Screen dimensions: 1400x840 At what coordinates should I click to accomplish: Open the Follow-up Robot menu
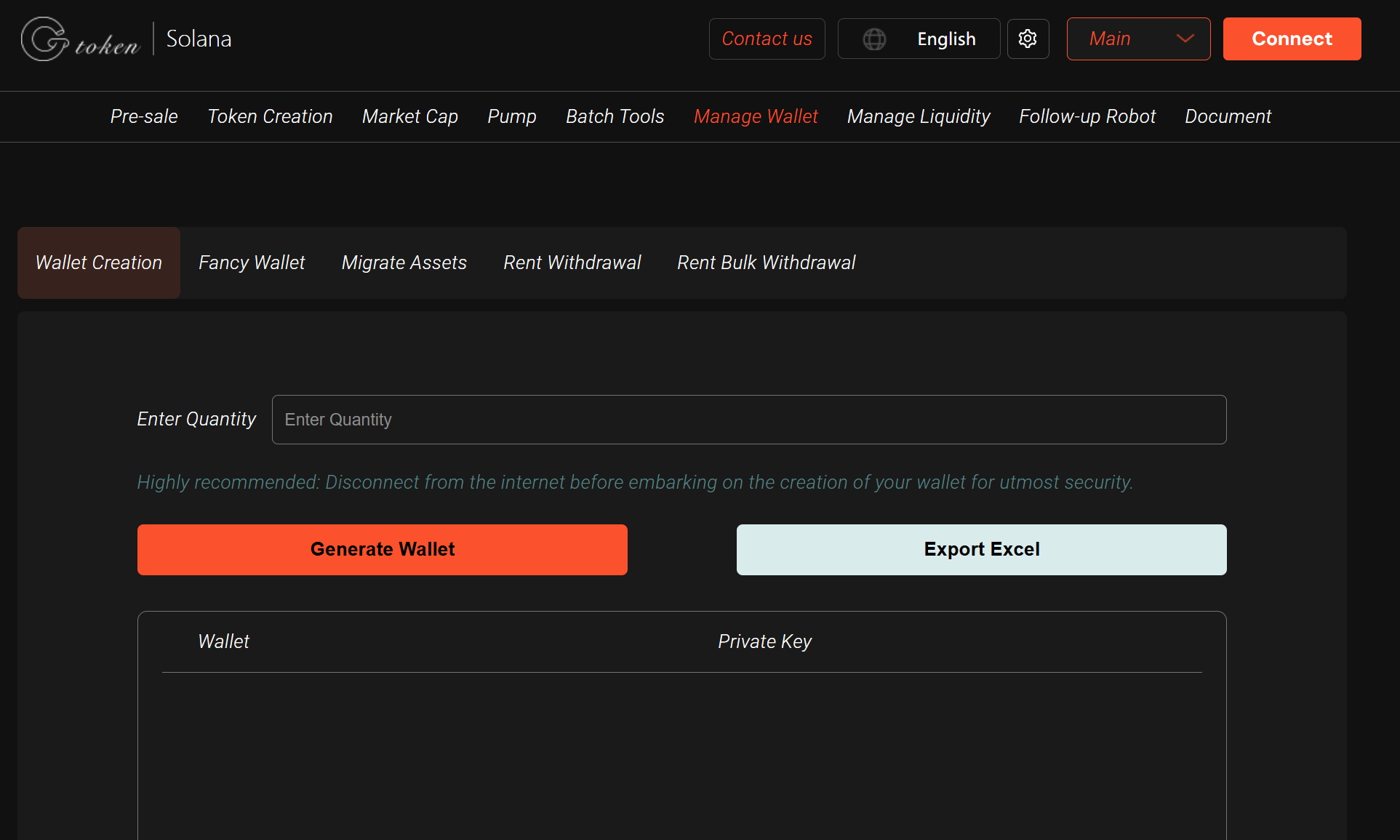(1087, 116)
